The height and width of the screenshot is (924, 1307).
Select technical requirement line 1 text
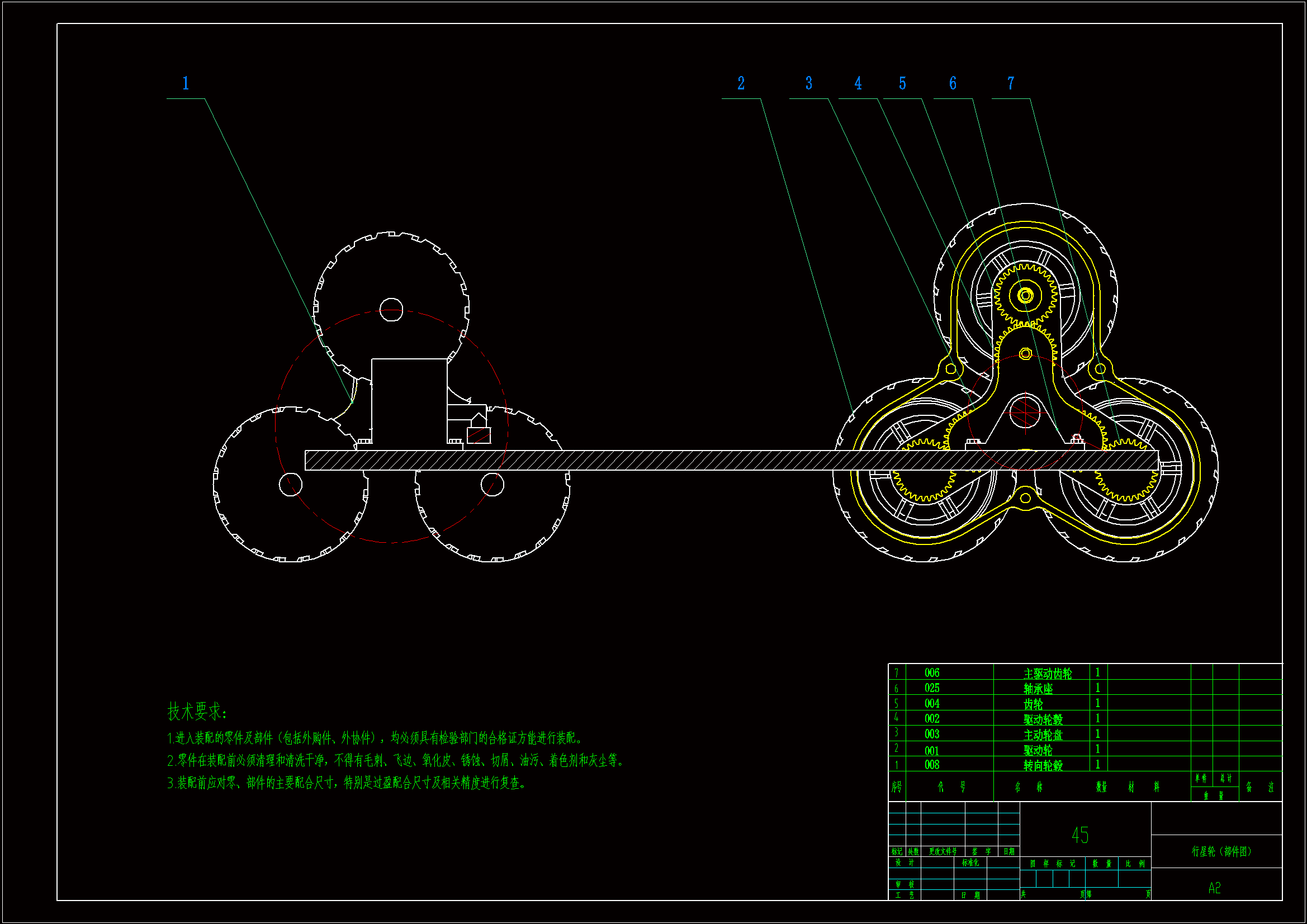pyautogui.click(x=375, y=738)
